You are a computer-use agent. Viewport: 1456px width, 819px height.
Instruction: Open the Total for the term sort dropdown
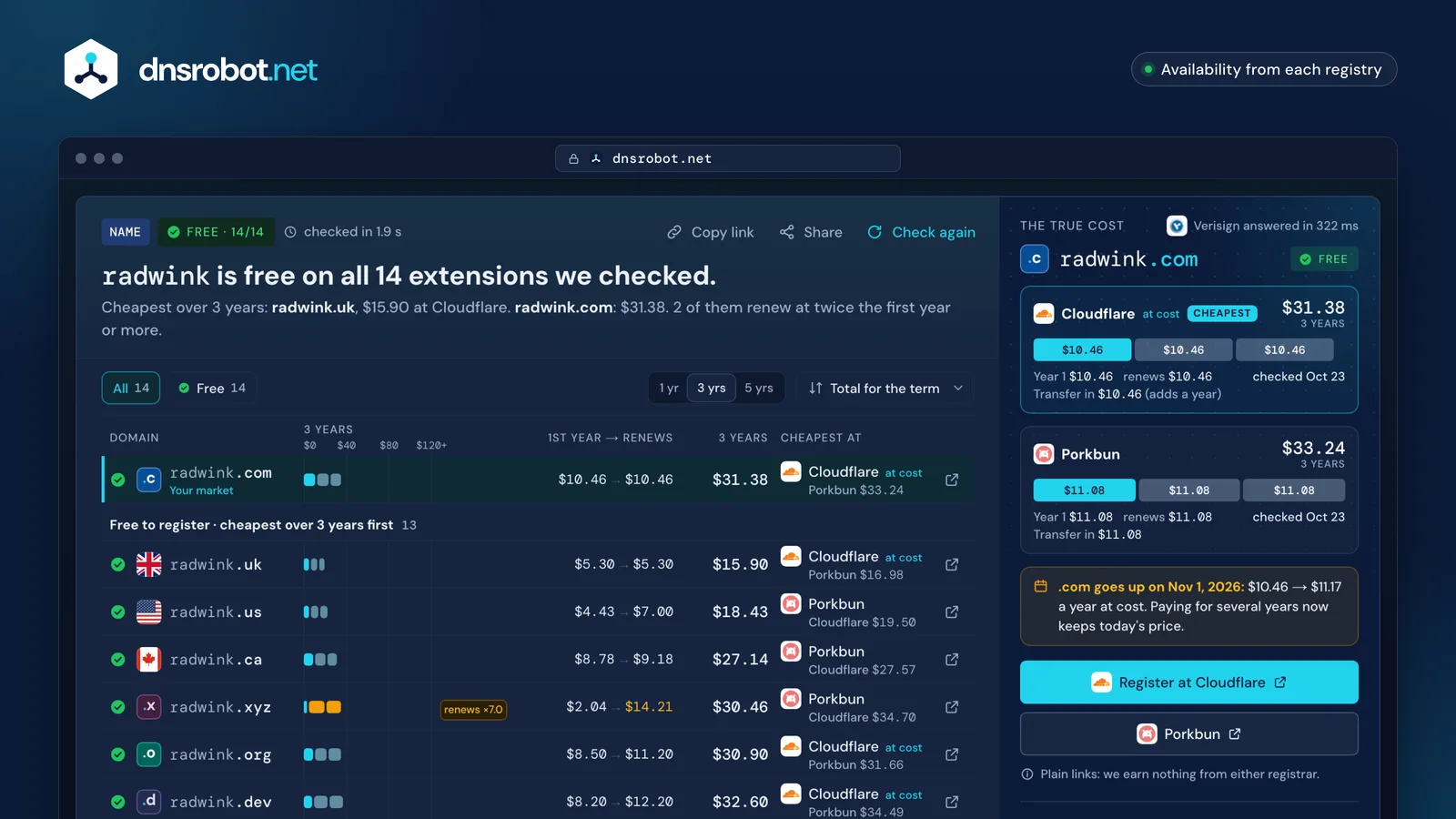885,389
